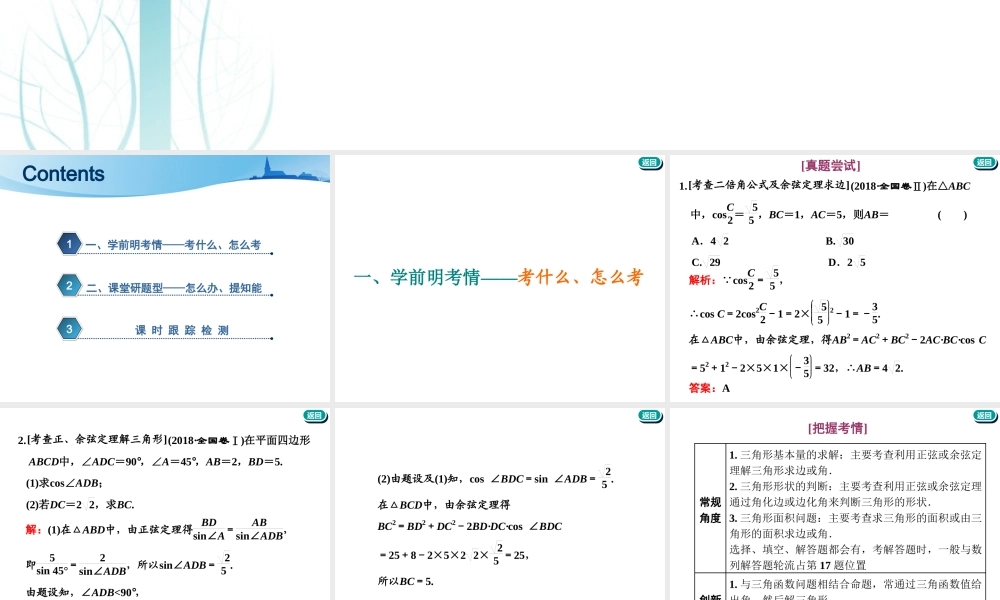Click the Contents title text

pyautogui.click(x=63, y=174)
